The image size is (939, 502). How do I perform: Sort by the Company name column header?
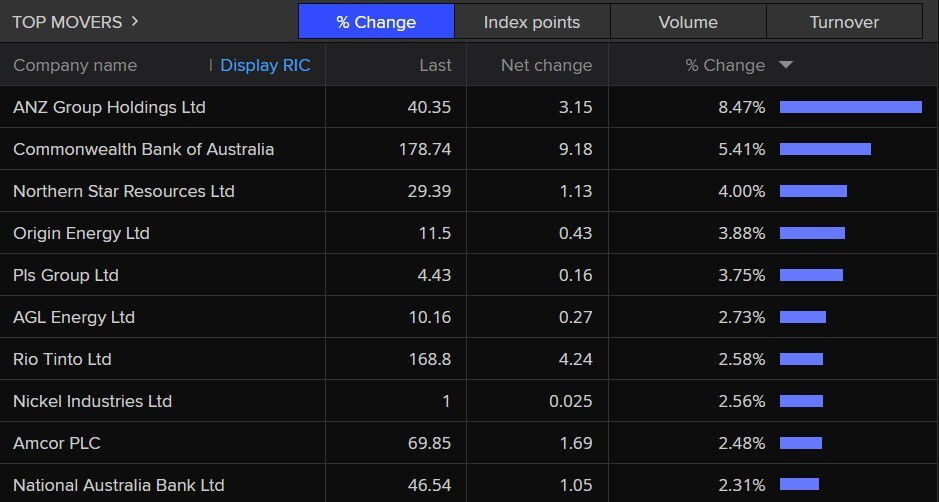75,65
